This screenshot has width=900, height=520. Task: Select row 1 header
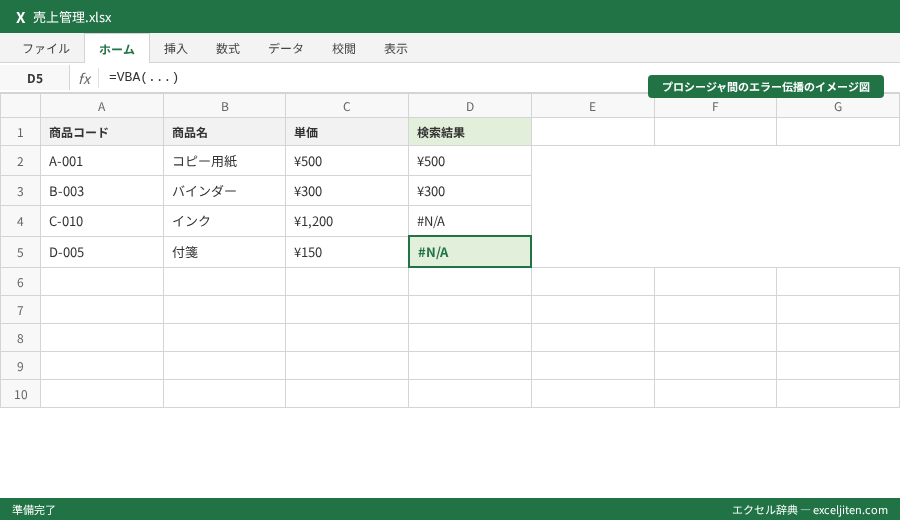pyautogui.click(x=20, y=132)
